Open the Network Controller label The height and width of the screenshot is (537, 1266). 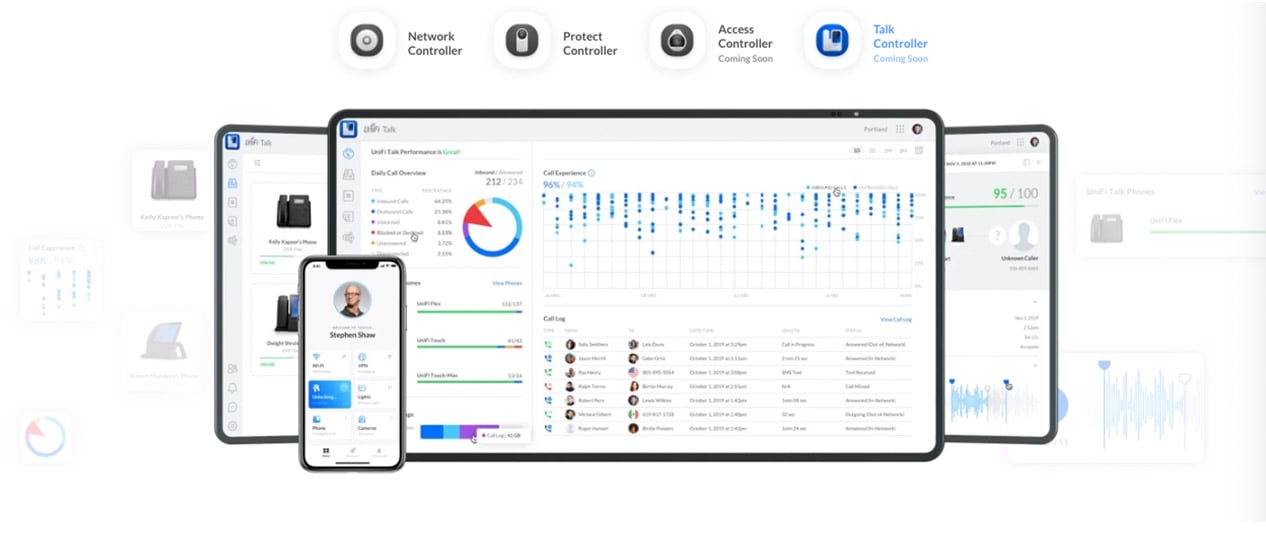click(x=435, y=43)
